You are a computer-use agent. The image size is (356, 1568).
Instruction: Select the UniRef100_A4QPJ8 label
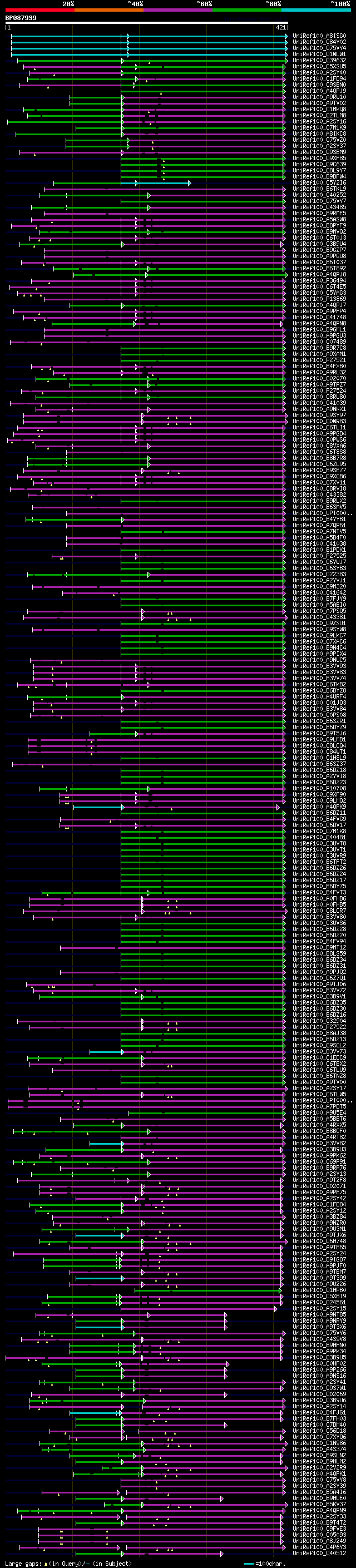[x=319, y=275]
